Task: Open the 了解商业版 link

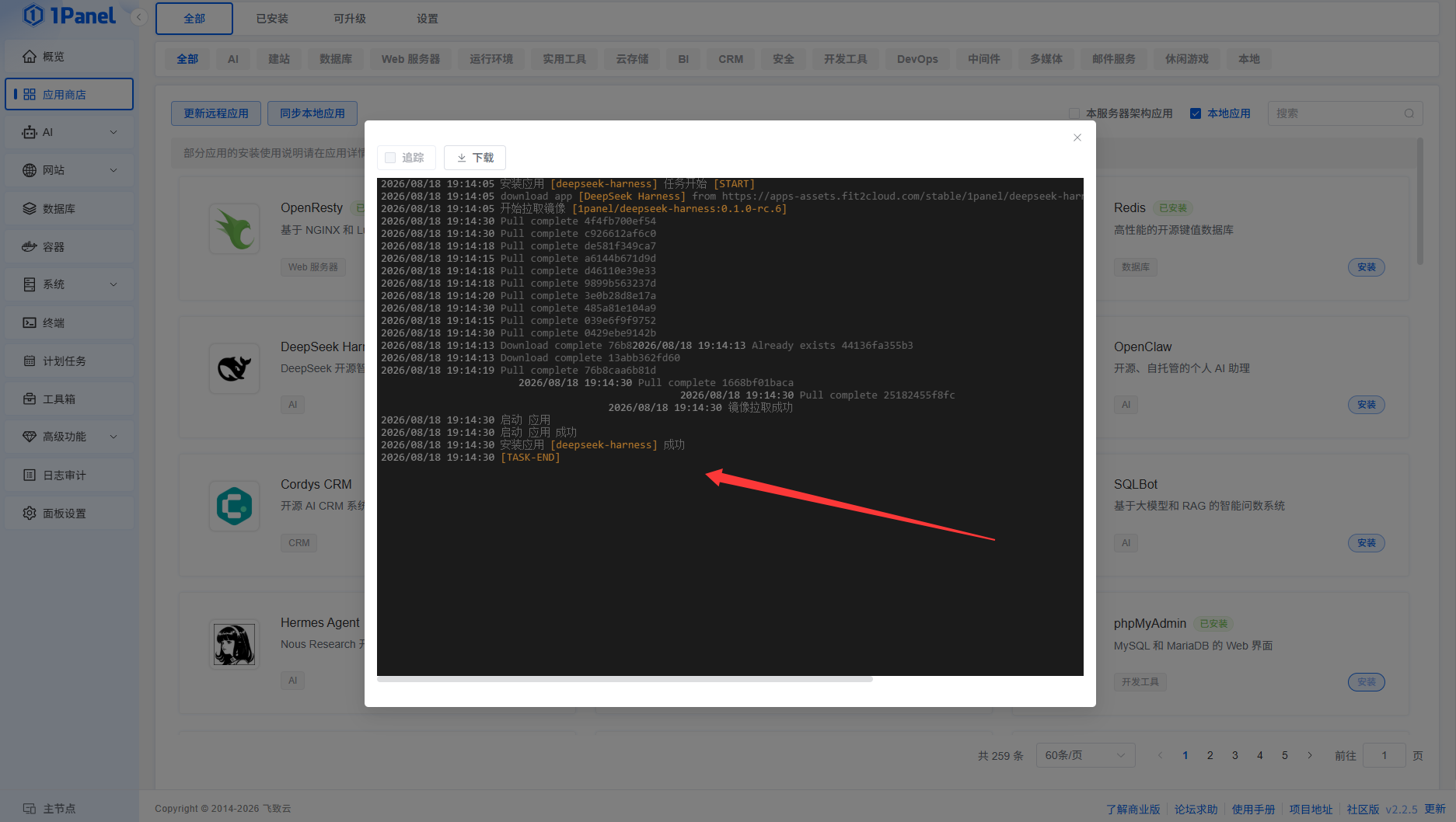Action: pos(1133,810)
